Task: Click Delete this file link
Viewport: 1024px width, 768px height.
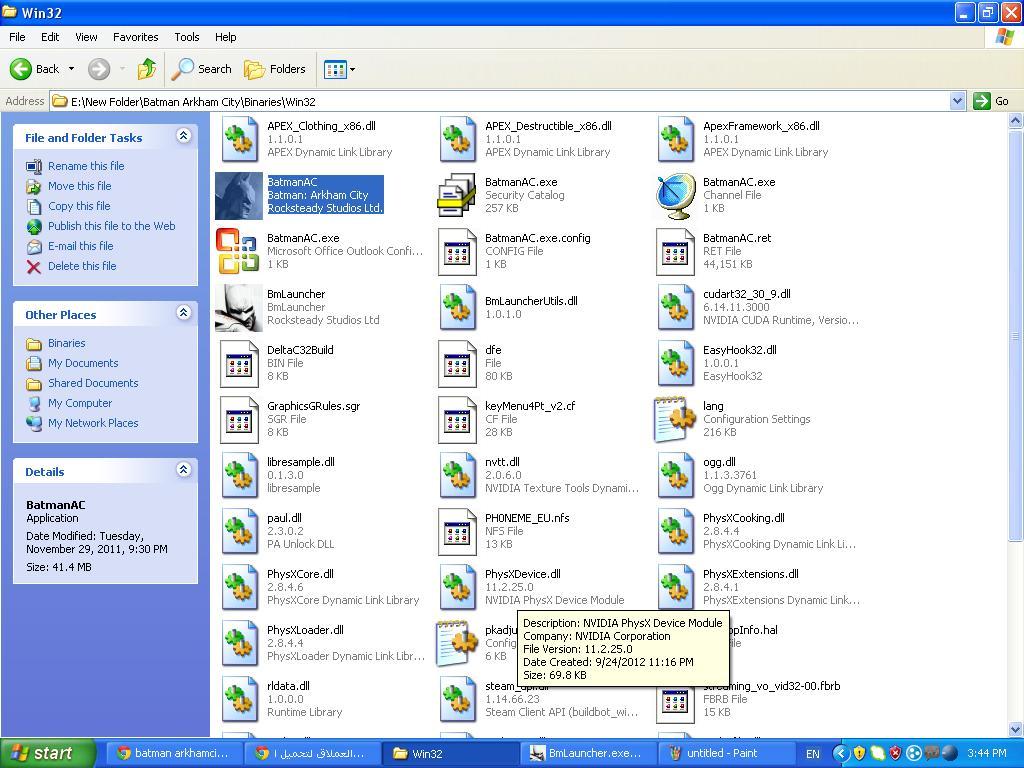Action: tap(82, 266)
